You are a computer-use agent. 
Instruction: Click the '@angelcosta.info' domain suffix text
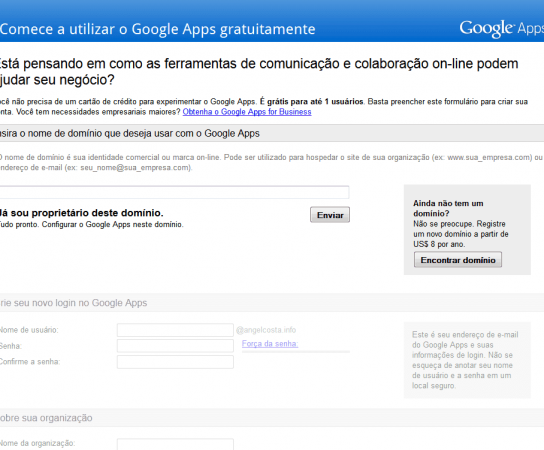tap(266, 330)
